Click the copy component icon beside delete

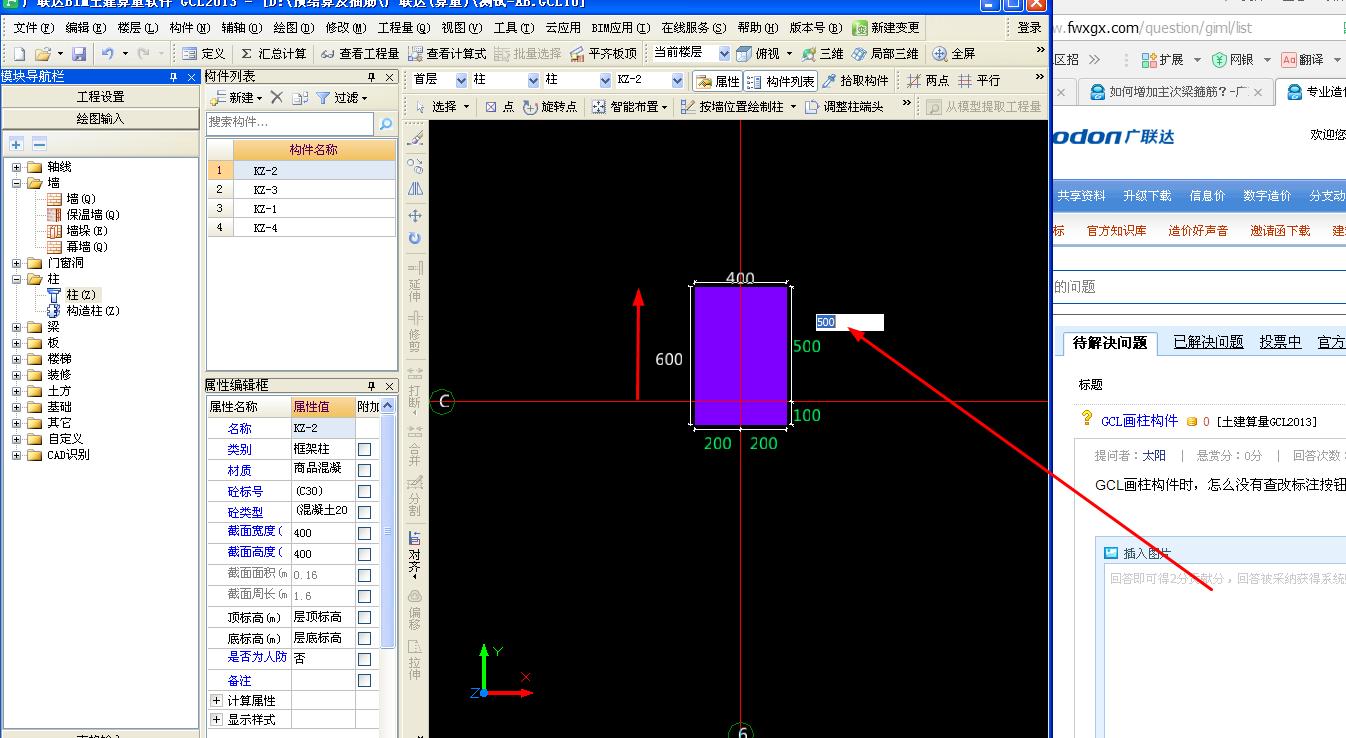300,98
